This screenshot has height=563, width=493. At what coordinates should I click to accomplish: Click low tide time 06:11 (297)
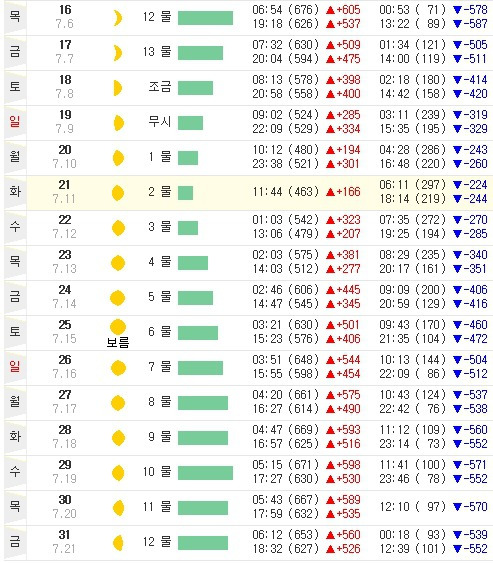click(413, 185)
